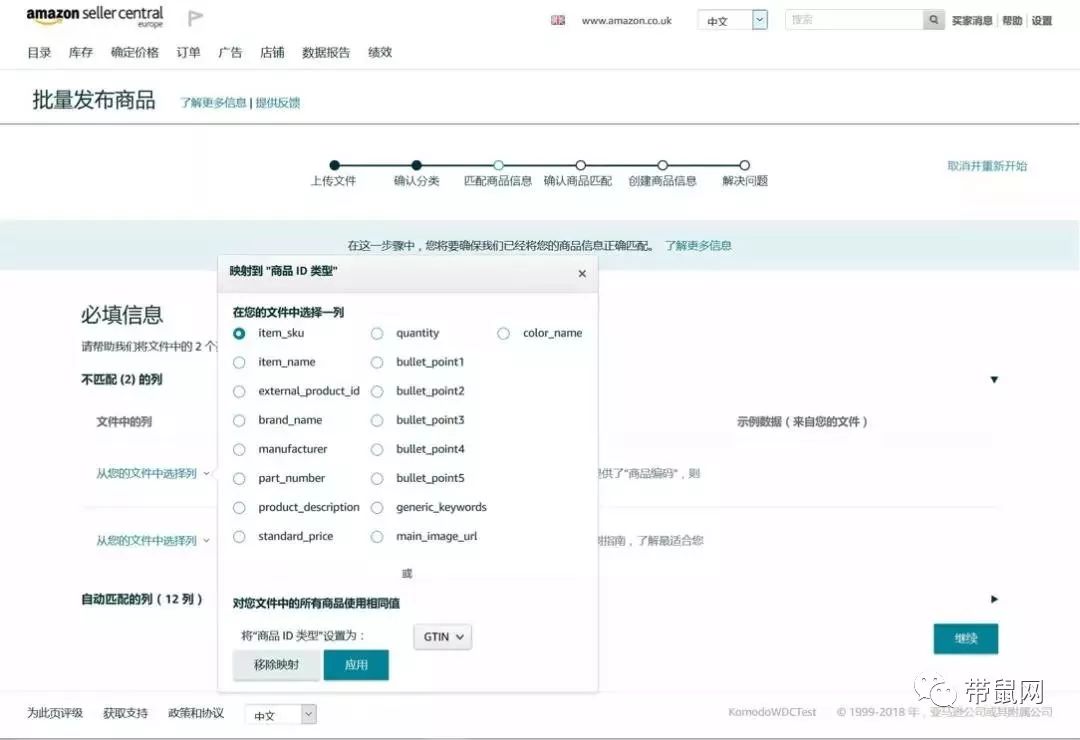Select the quantity radio button
Image resolution: width=1080 pixels, height=740 pixels.
[x=377, y=333]
